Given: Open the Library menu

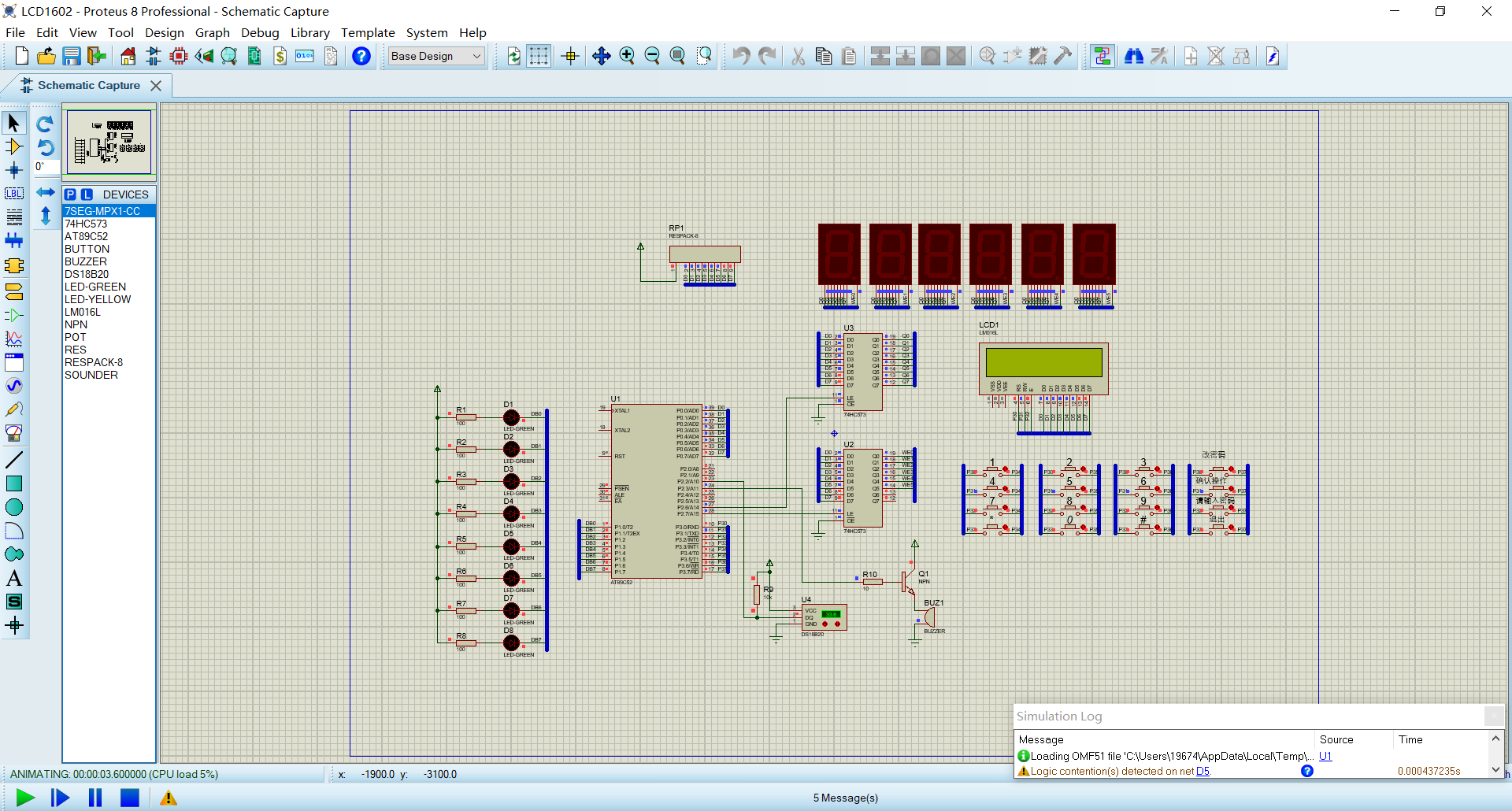Looking at the screenshot, I should pyautogui.click(x=310, y=32).
